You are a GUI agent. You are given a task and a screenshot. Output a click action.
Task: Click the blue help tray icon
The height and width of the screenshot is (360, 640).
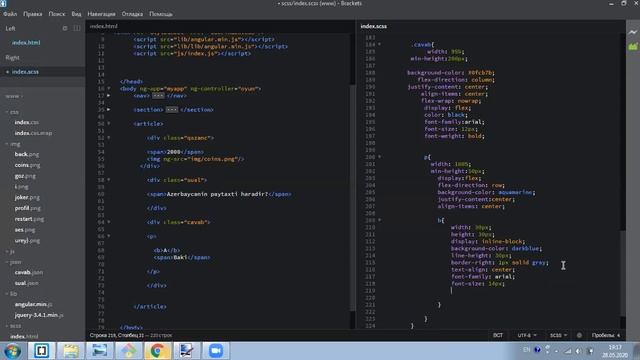tap(537, 350)
